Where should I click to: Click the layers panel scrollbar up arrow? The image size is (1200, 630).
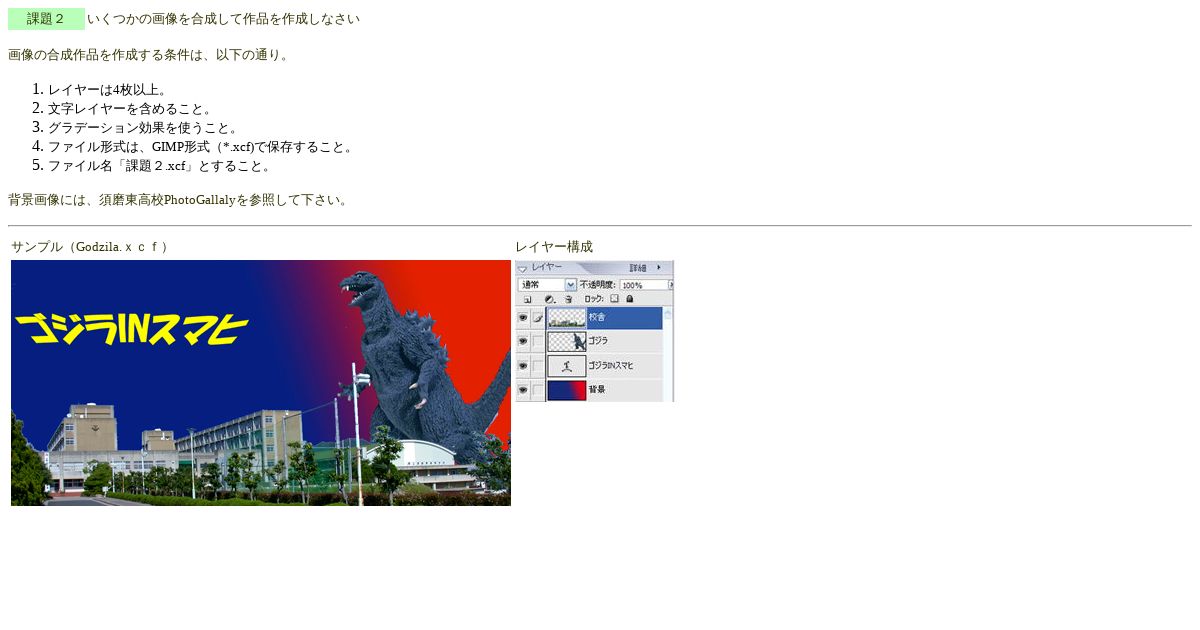tap(668, 314)
